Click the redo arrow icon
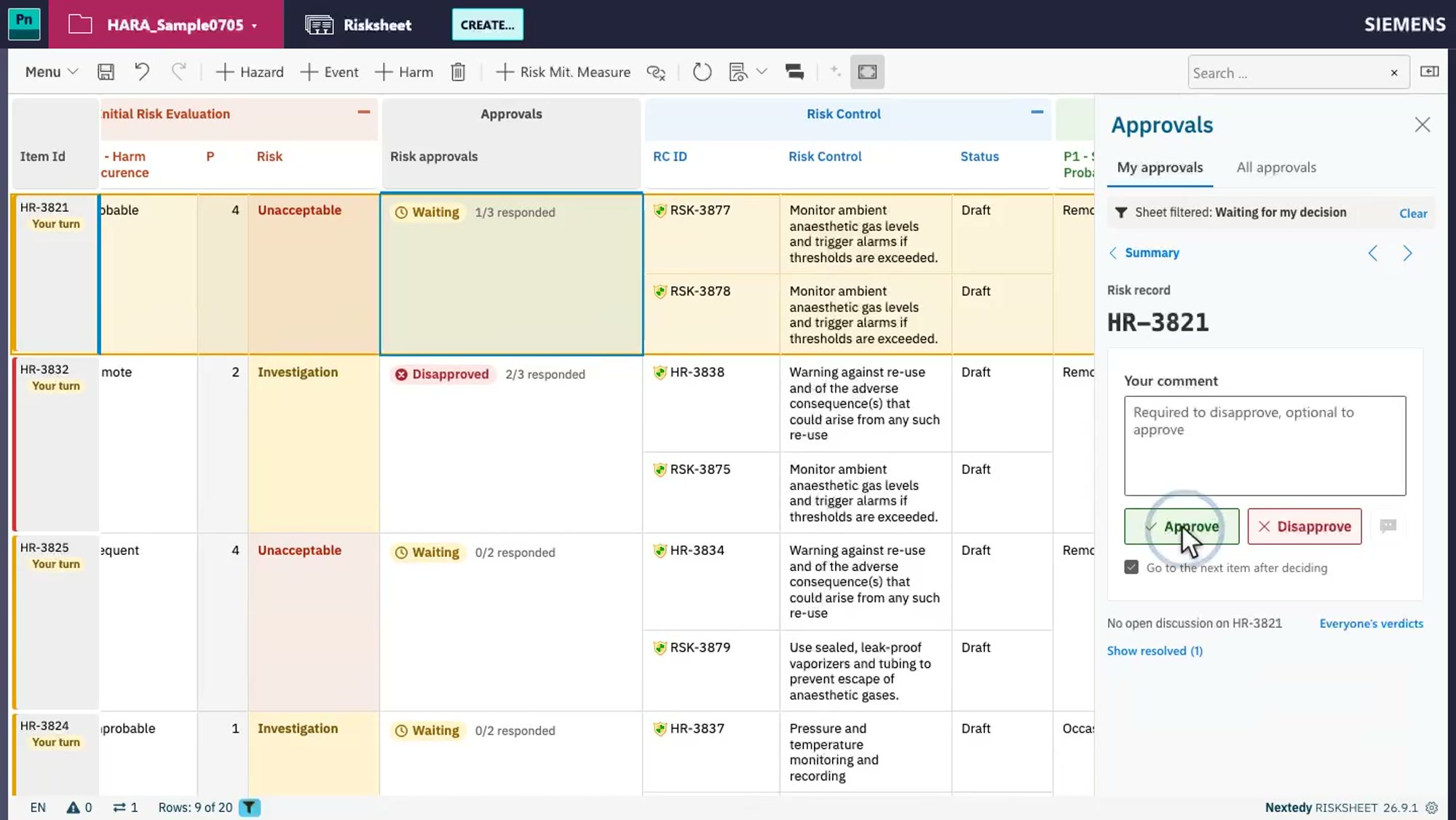Viewport: 1456px width, 820px height. click(x=178, y=72)
